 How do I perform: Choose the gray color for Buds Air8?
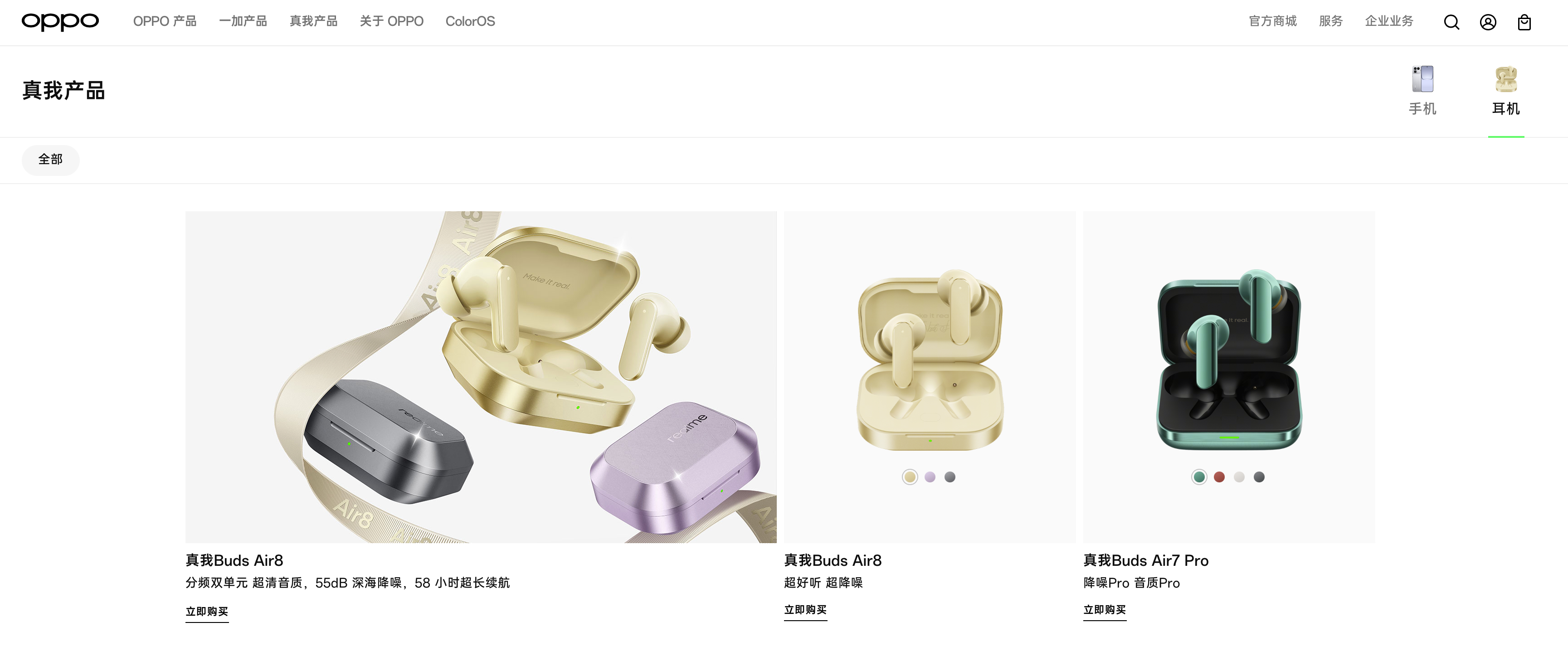[950, 477]
